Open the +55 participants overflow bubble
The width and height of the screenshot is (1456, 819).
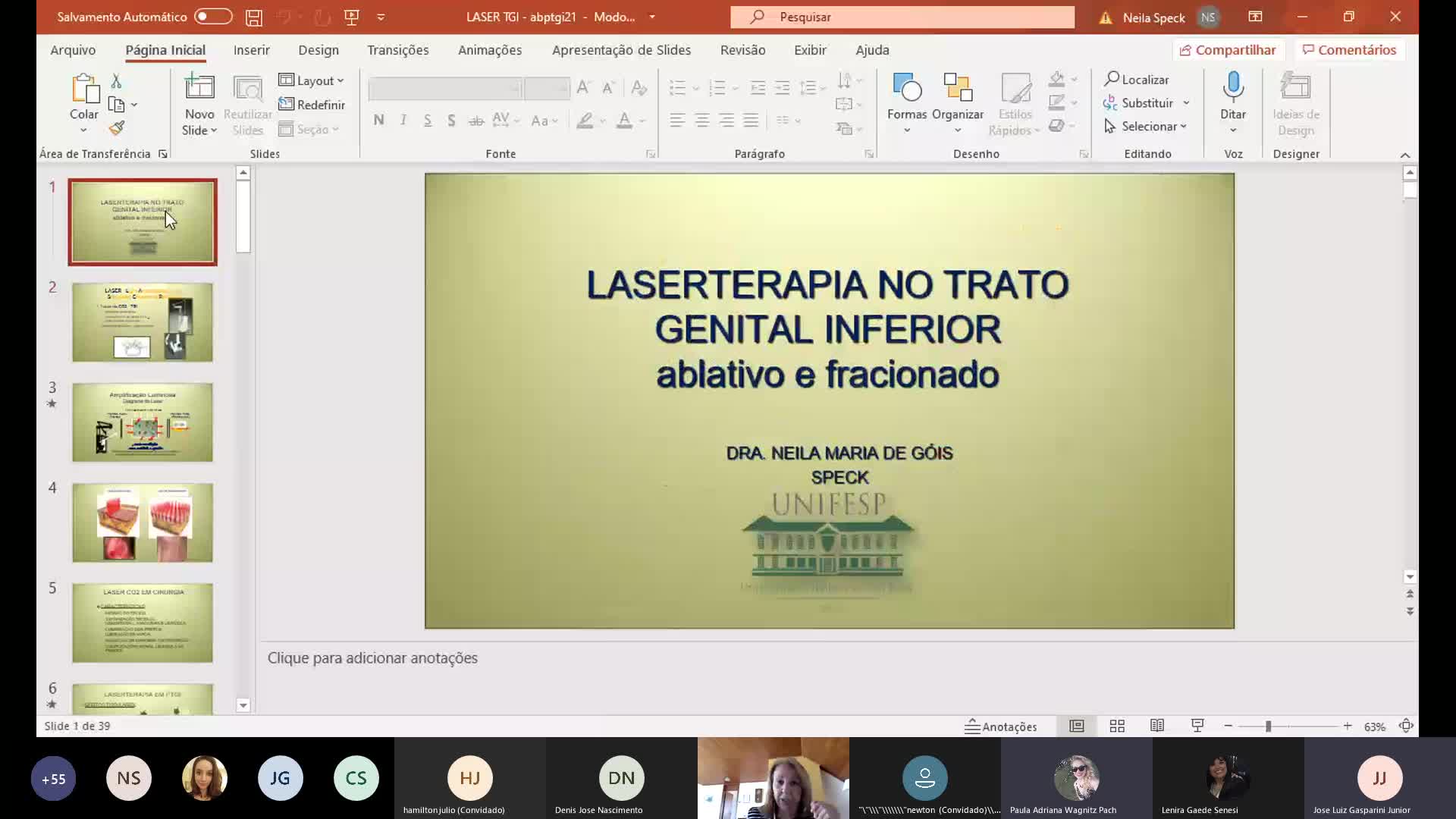(53, 778)
